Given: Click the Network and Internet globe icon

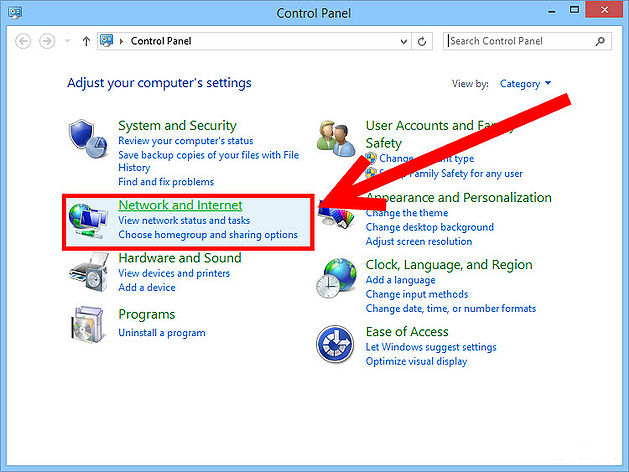Looking at the screenshot, I should click(x=88, y=221).
